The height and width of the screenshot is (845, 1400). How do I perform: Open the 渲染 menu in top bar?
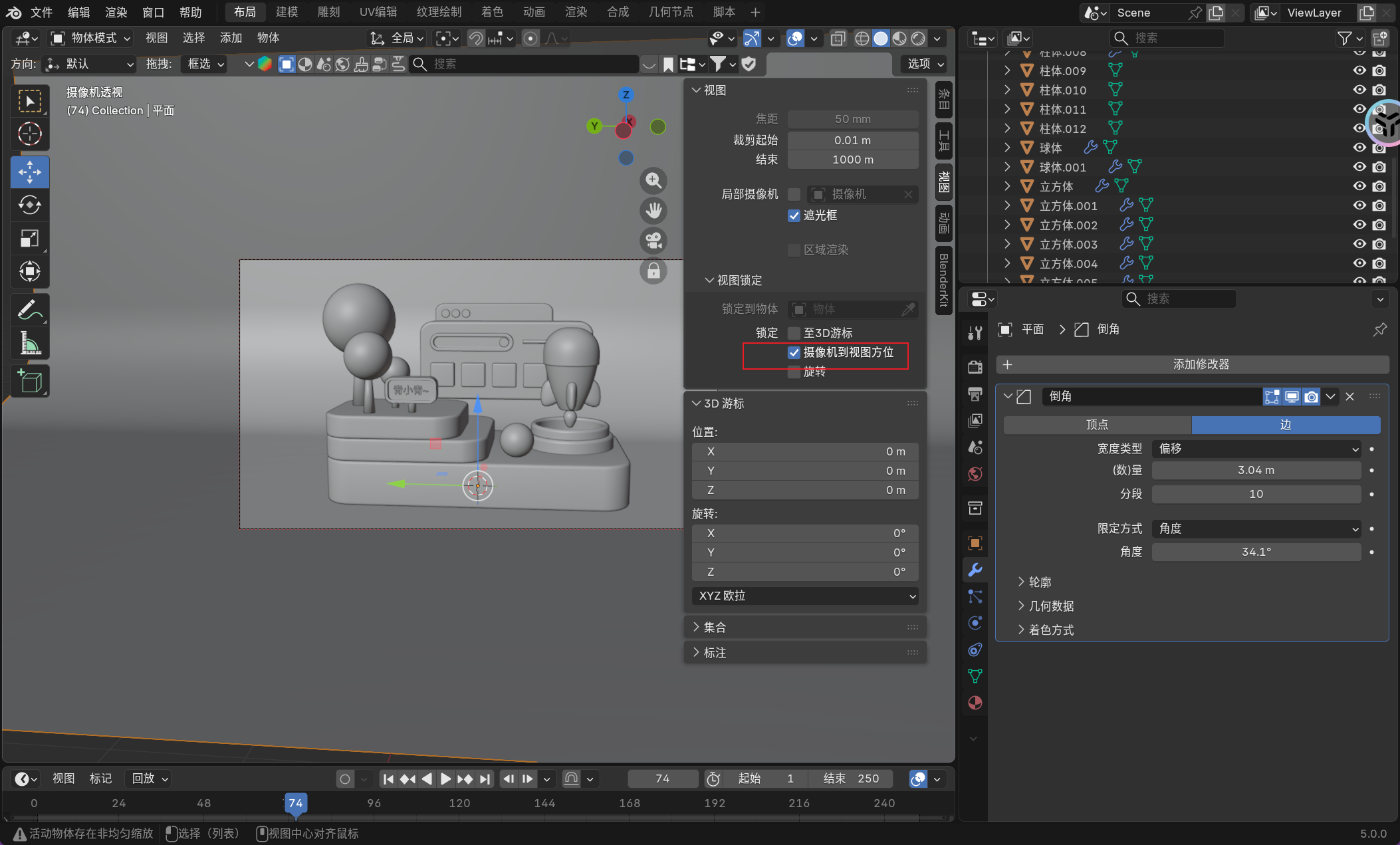[116, 12]
